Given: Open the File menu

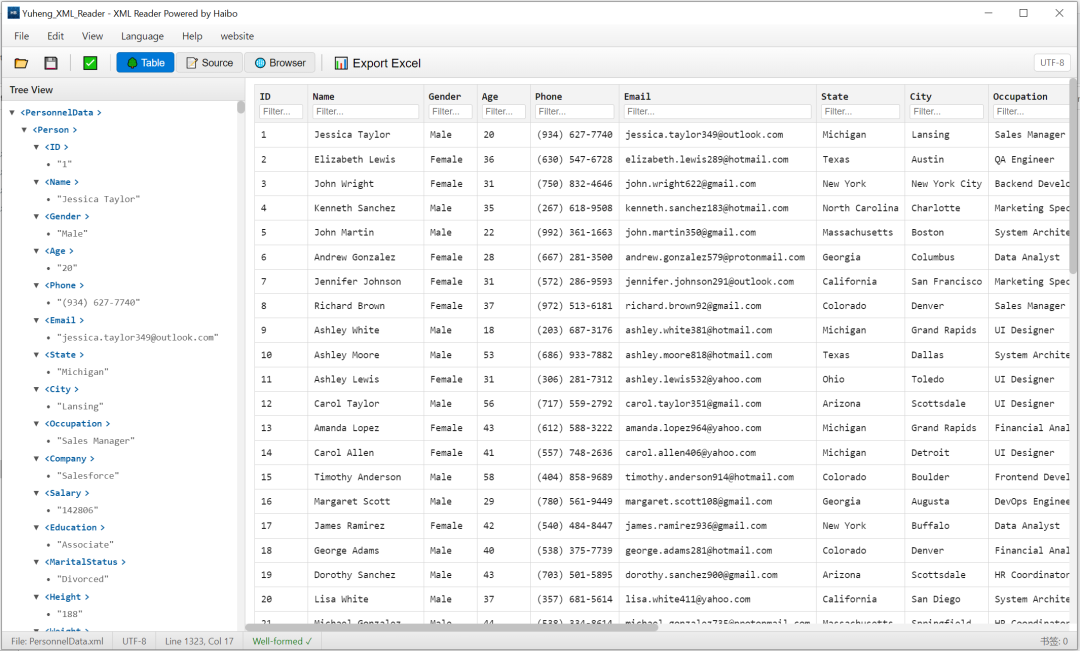Looking at the screenshot, I should tap(21, 36).
